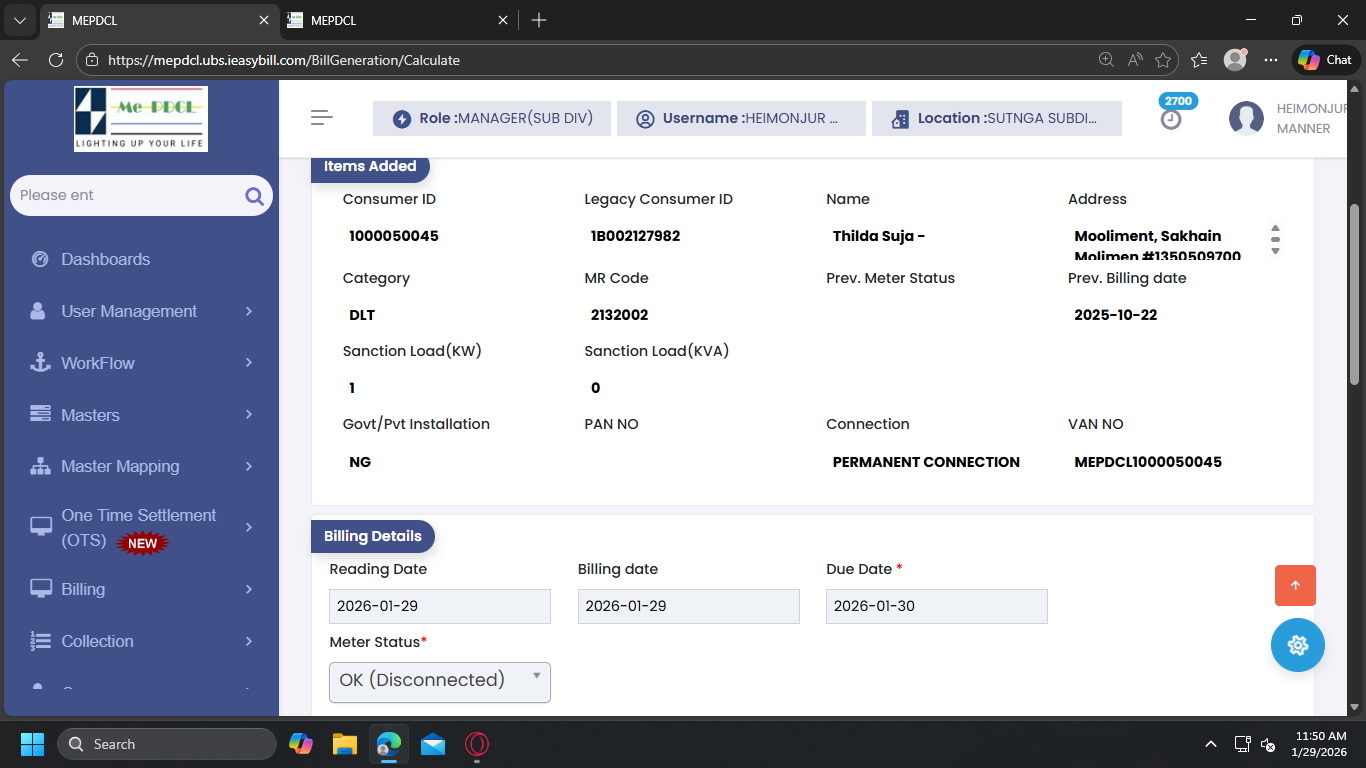The image size is (1366, 768).
Task: Open Windows Start menu
Action: pyautogui.click(x=32, y=744)
